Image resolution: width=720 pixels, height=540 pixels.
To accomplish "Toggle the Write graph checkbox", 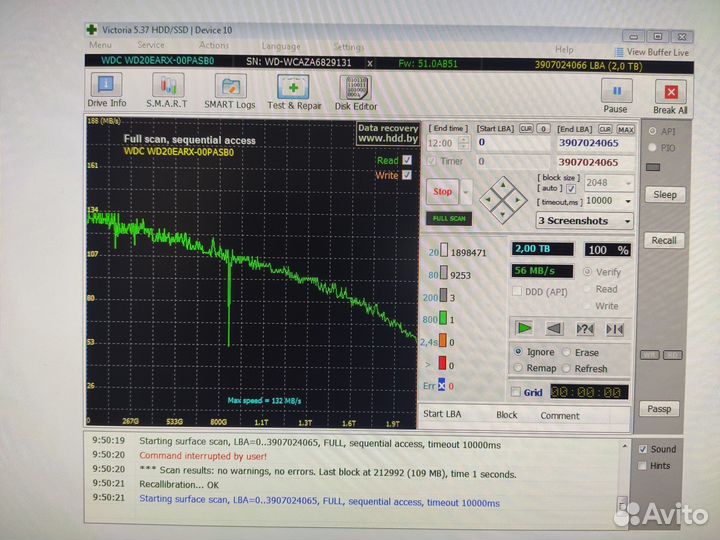I will (407, 175).
